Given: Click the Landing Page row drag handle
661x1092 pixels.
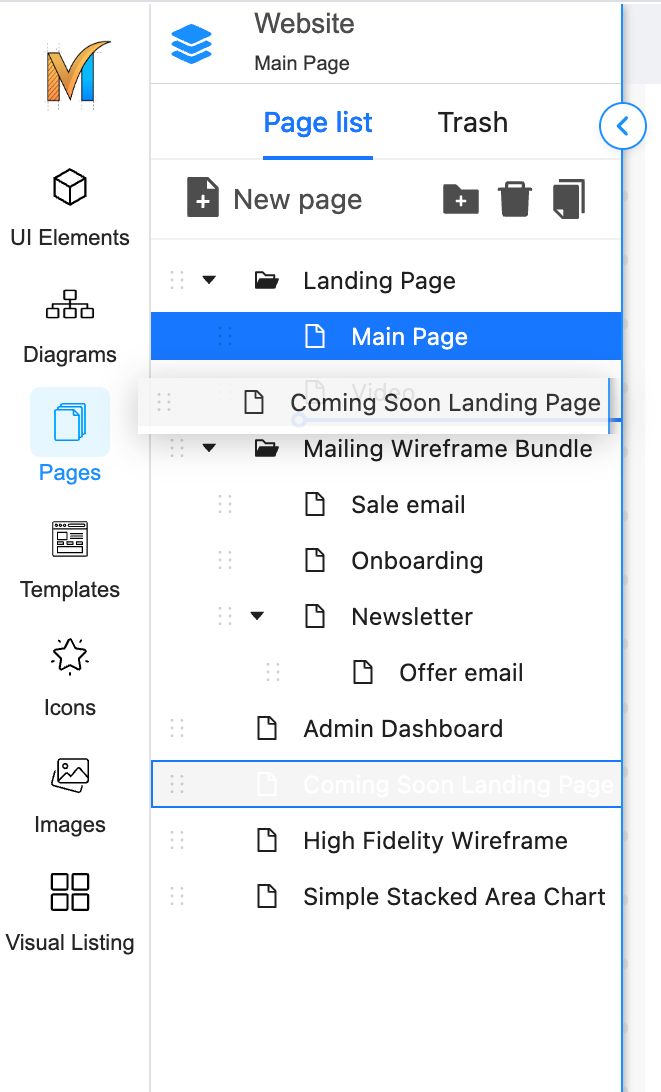Looking at the screenshot, I should click(x=177, y=281).
